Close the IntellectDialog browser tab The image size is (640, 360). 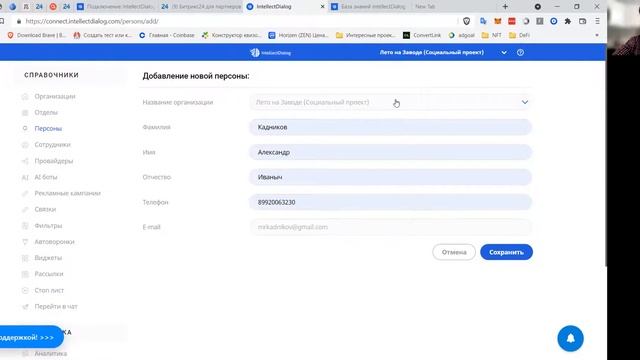[322, 7]
